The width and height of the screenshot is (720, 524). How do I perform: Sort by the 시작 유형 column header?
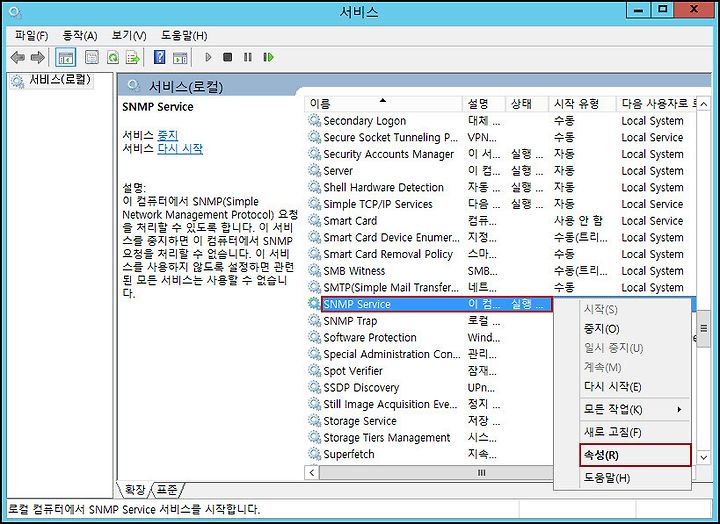tap(582, 104)
